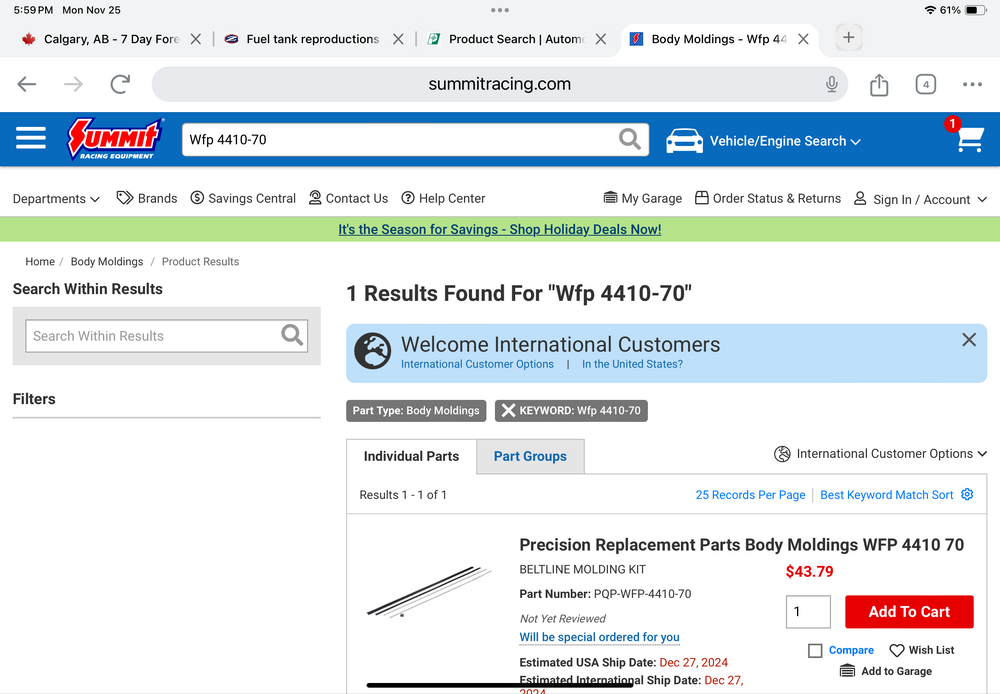The height and width of the screenshot is (694, 1000).
Task: Close the Fuel tank reproductions tab
Action: tap(398, 39)
